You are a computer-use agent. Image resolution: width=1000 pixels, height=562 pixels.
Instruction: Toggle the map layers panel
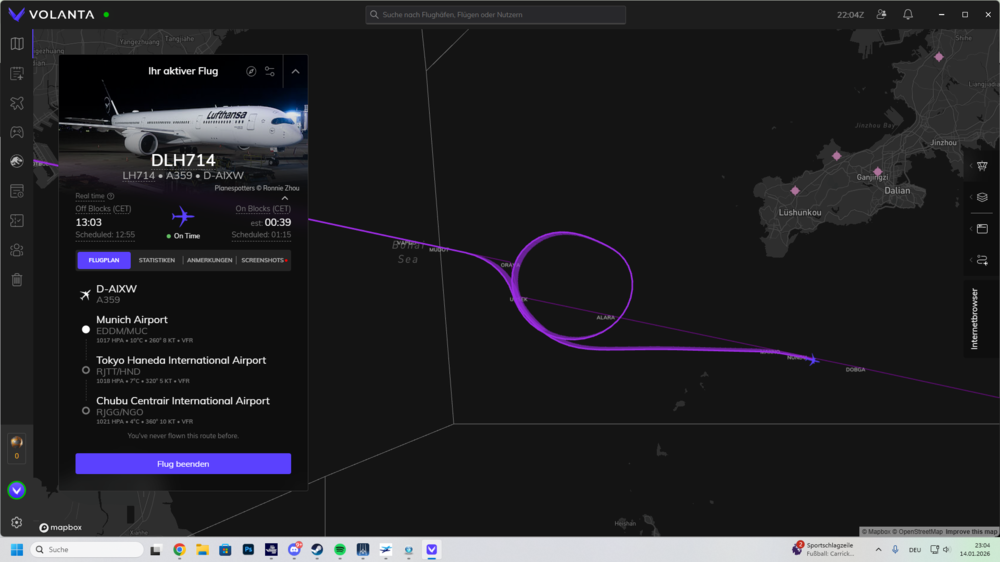982,197
